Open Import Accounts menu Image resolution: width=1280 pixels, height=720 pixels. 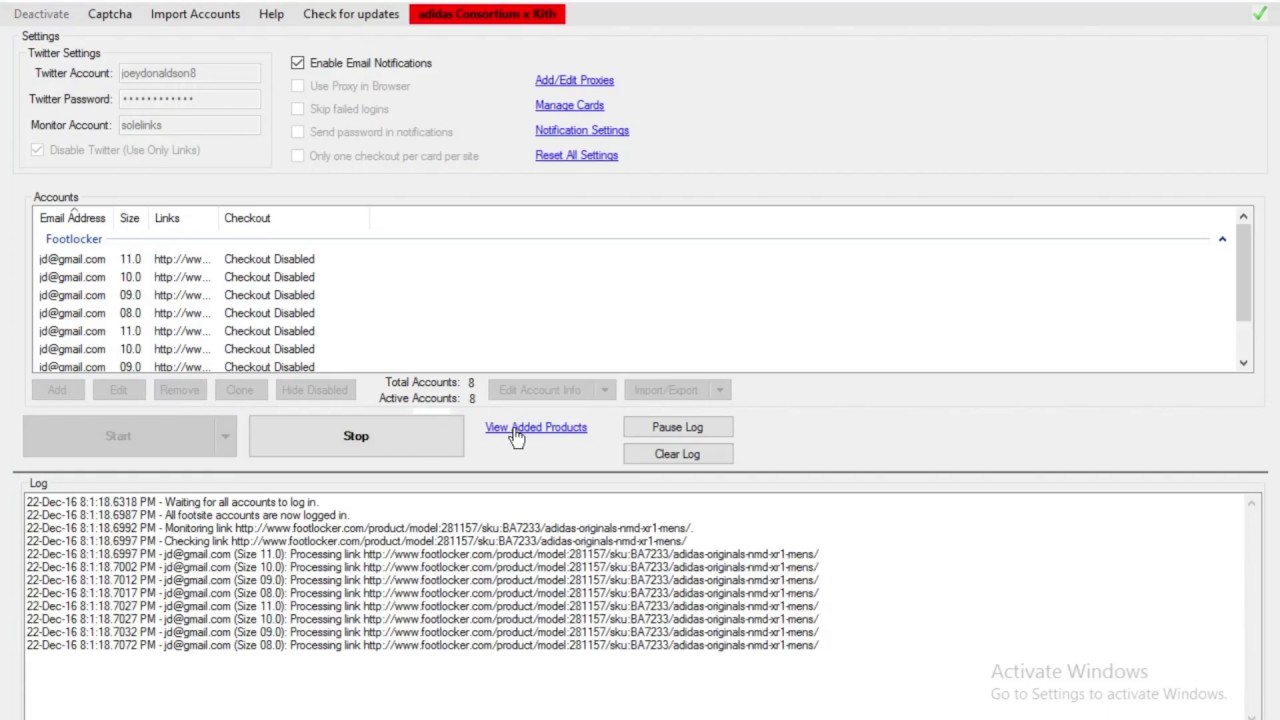point(195,14)
